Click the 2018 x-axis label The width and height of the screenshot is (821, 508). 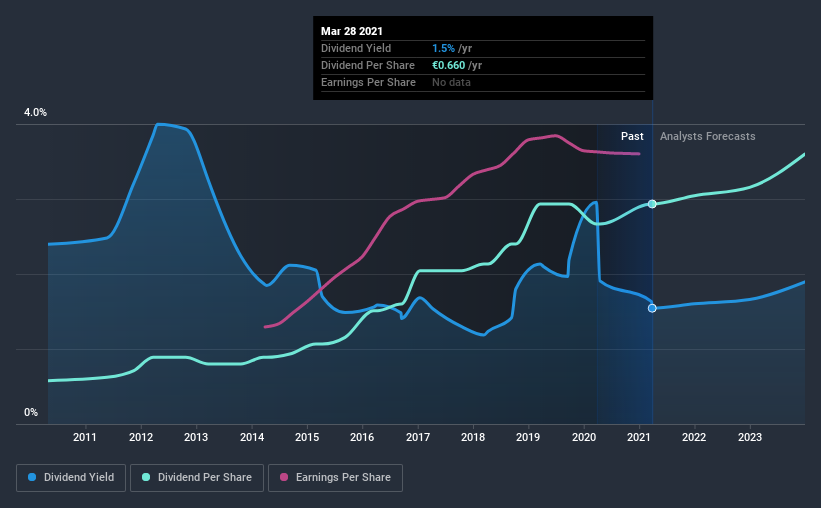tap(473, 437)
